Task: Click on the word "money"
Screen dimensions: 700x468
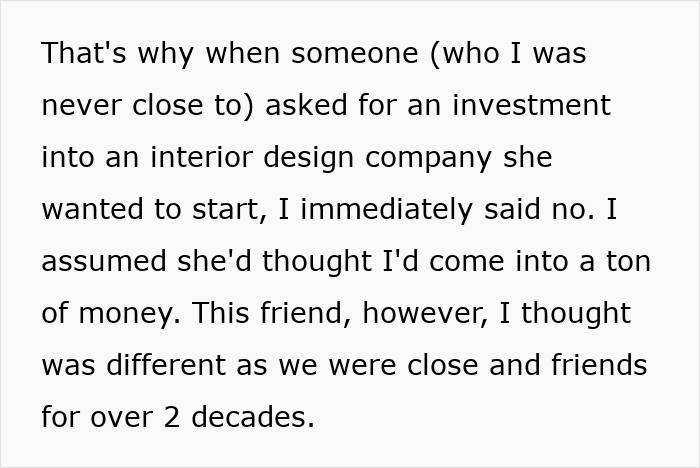Action: [x=130, y=313]
